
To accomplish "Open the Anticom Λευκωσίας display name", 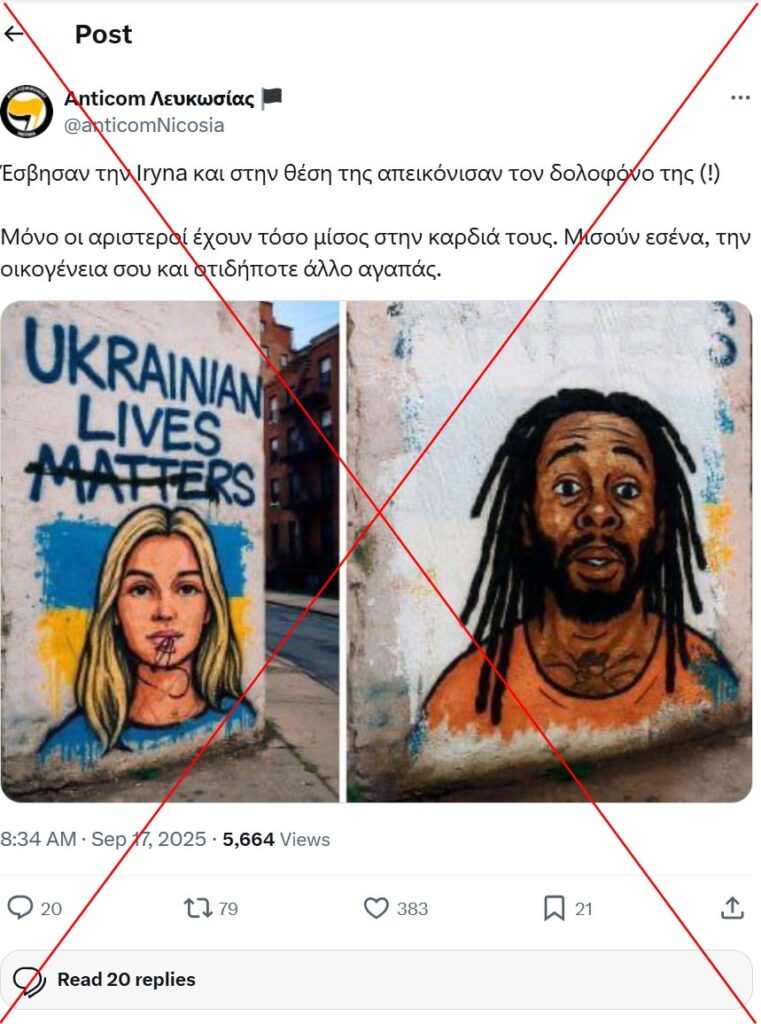I will click(159, 99).
